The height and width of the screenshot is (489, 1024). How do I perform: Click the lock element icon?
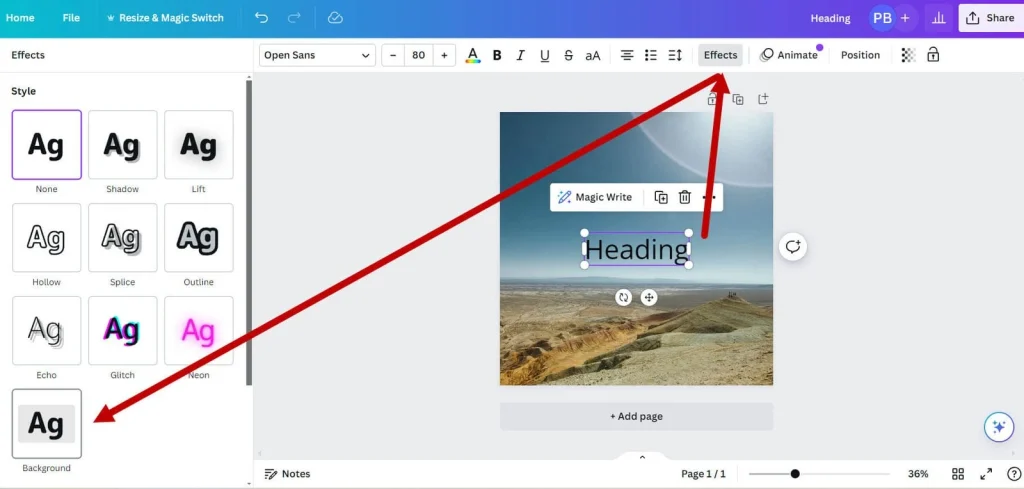pos(933,55)
